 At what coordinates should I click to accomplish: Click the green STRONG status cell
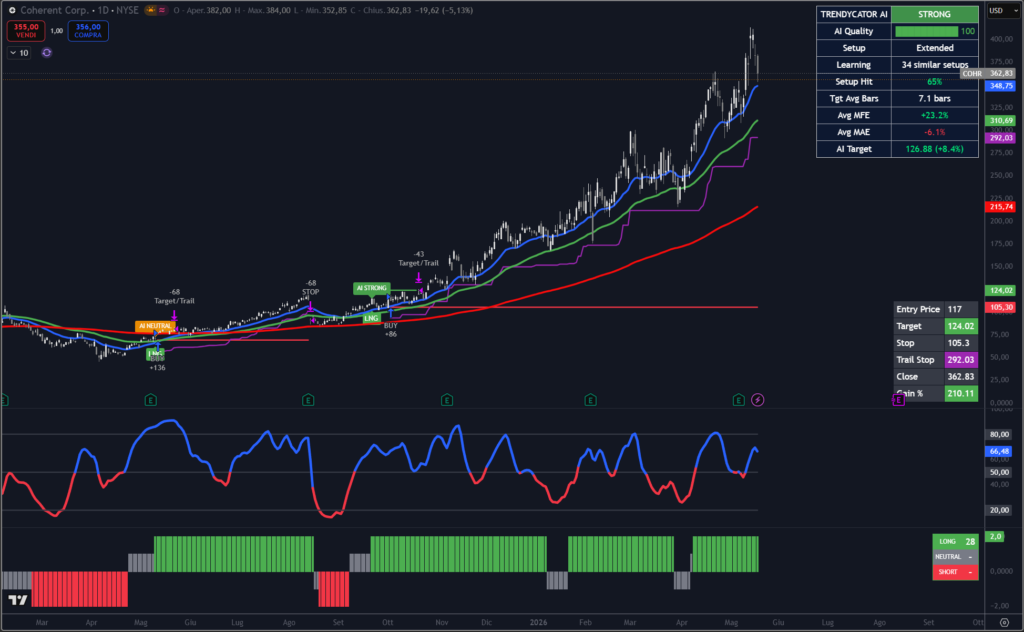pyautogui.click(x=935, y=14)
